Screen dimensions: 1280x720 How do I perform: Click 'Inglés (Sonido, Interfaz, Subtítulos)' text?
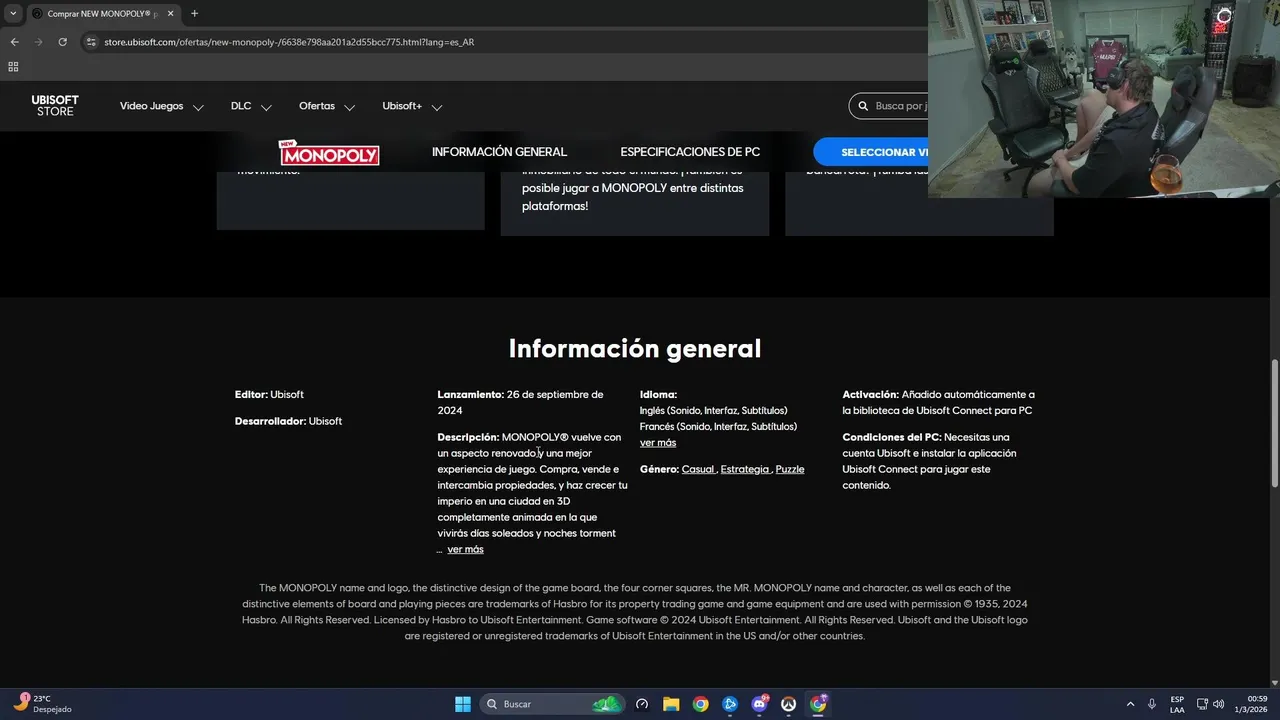(x=713, y=411)
